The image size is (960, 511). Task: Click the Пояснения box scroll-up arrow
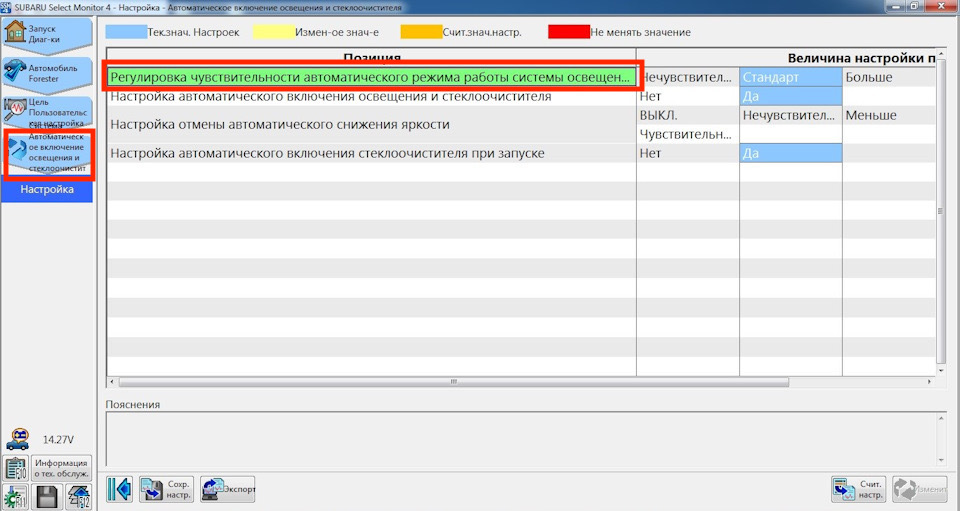pos(941,418)
